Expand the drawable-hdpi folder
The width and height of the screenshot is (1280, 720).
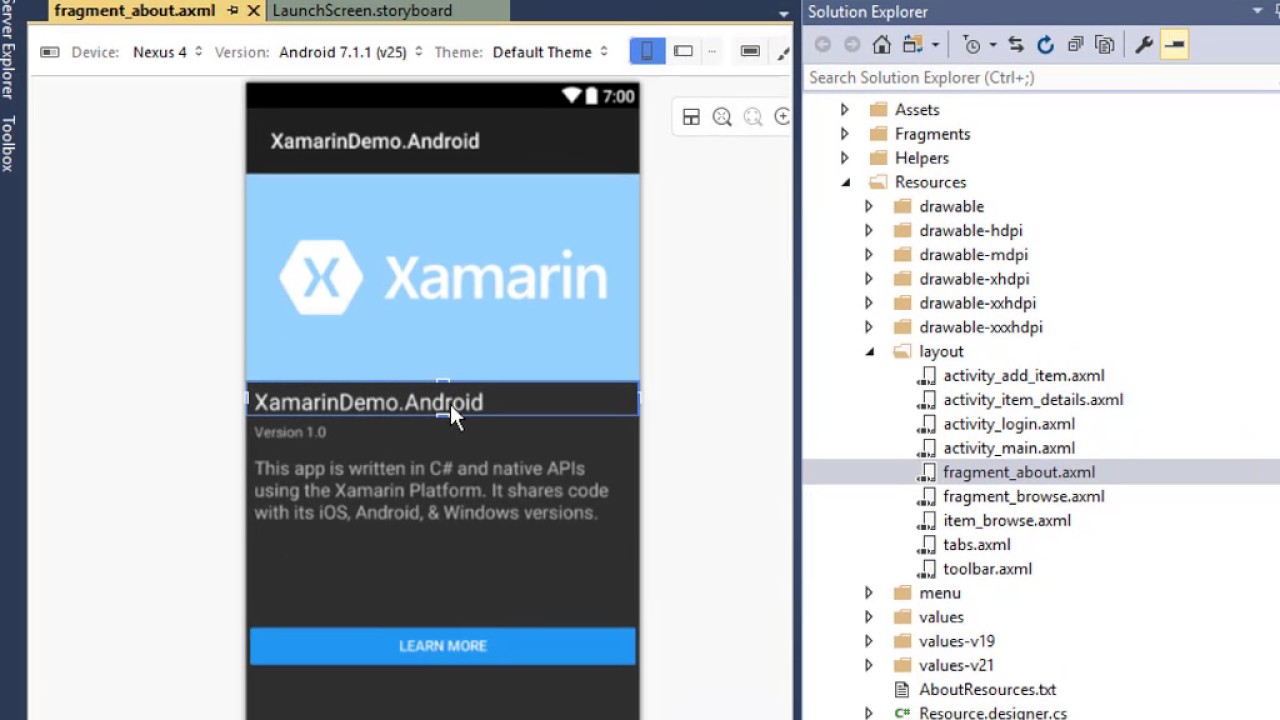pos(868,230)
